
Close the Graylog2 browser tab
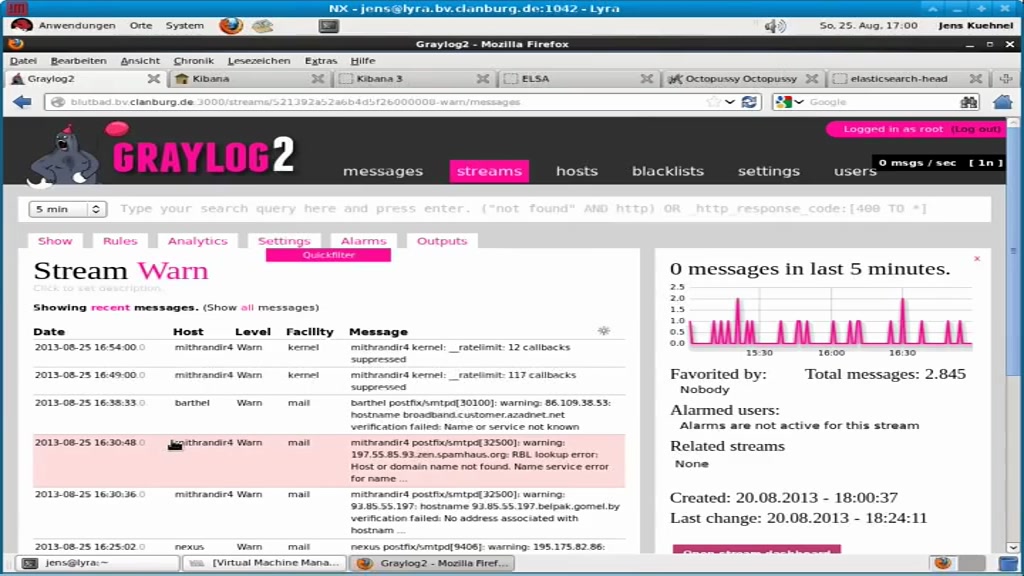[153, 78]
